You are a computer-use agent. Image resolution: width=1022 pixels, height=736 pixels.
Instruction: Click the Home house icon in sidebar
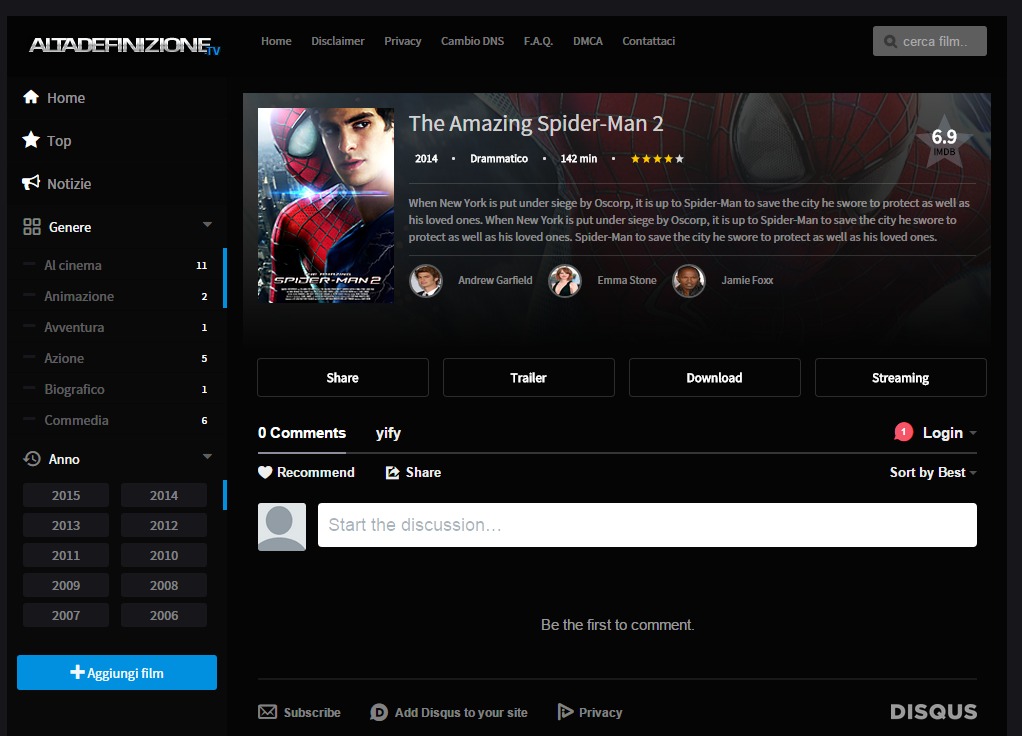(x=31, y=97)
